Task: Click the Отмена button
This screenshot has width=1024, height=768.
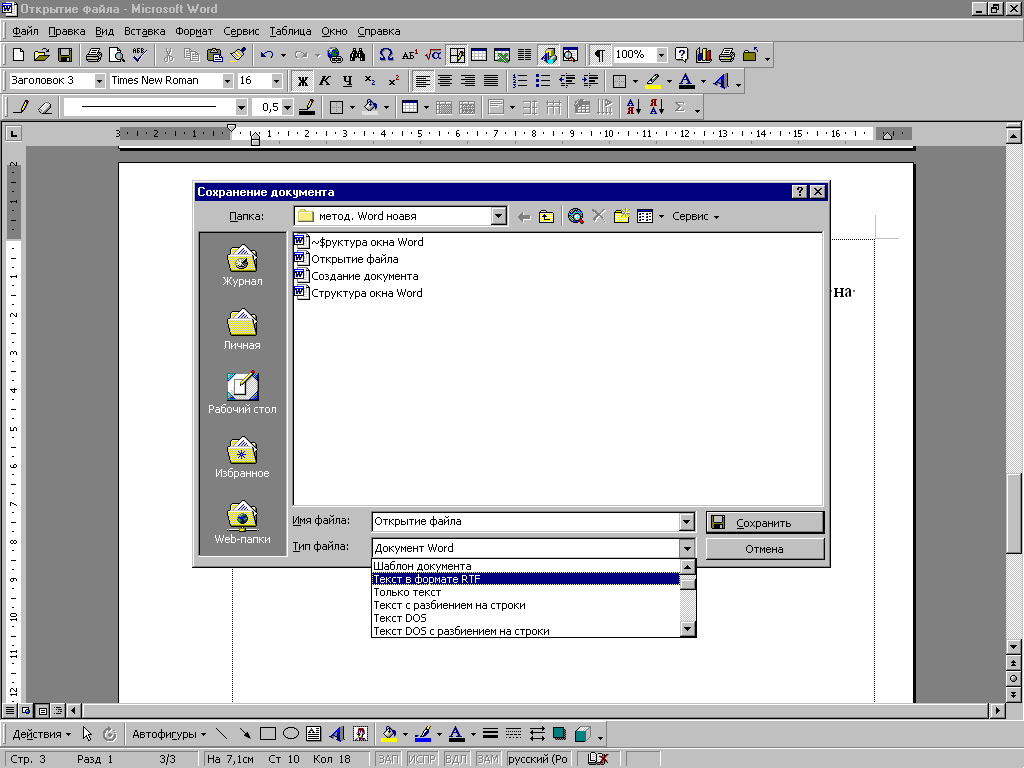Action: tap(765, 549)
